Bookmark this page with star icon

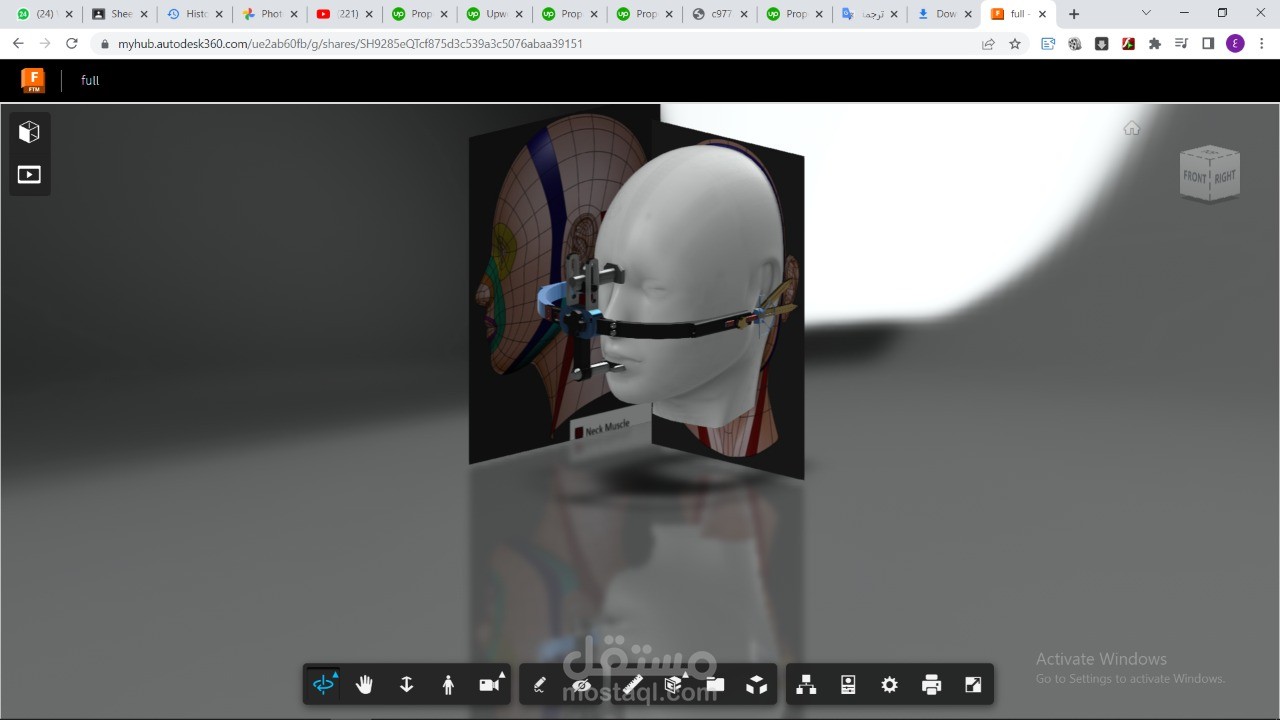click(1015, 44)
